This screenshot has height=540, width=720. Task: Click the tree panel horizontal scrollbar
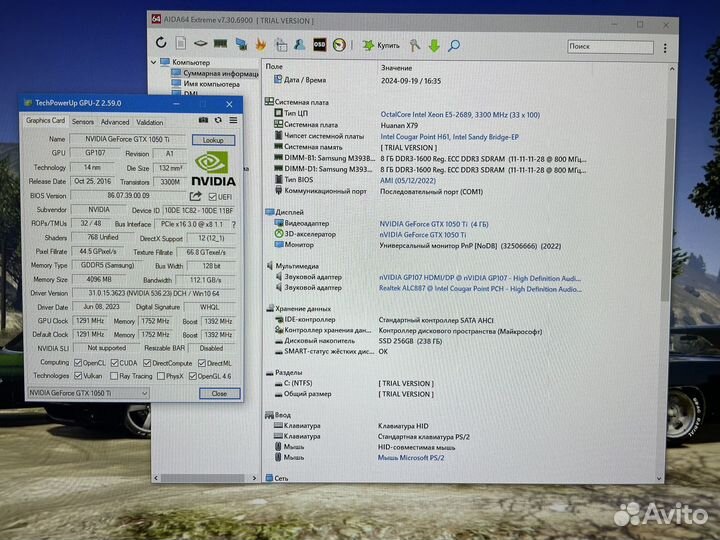[202, 478]
